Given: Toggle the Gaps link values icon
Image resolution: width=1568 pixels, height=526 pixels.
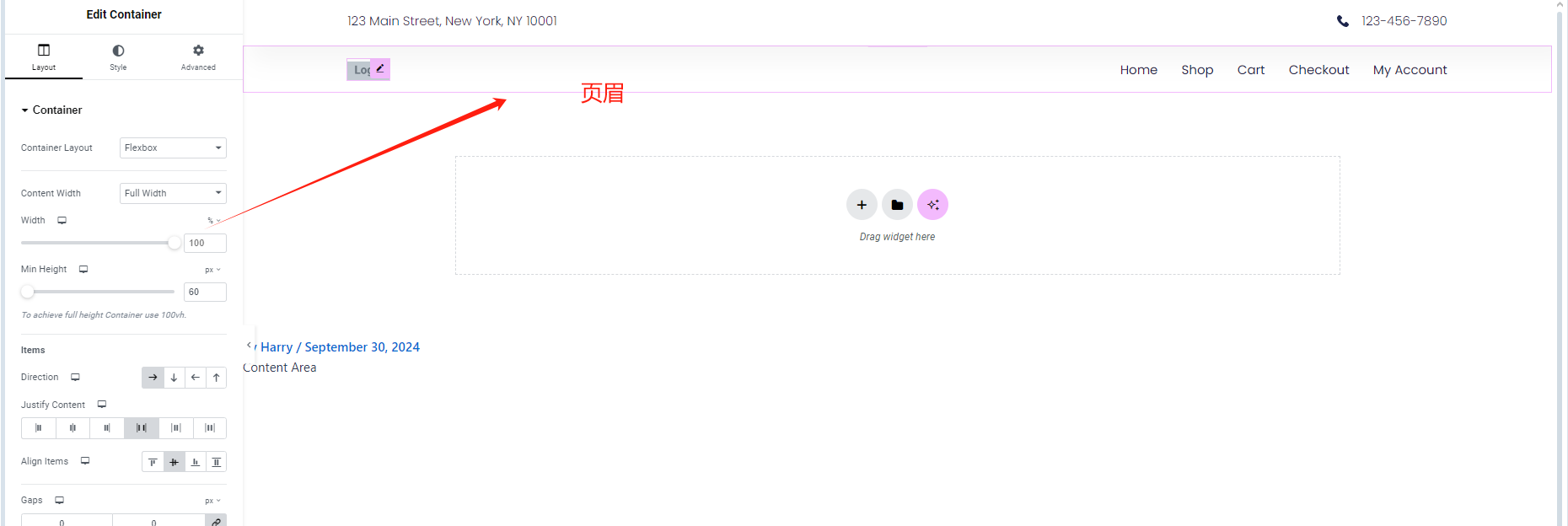Looking at the screenshot, I should click(x=216, y=520).
